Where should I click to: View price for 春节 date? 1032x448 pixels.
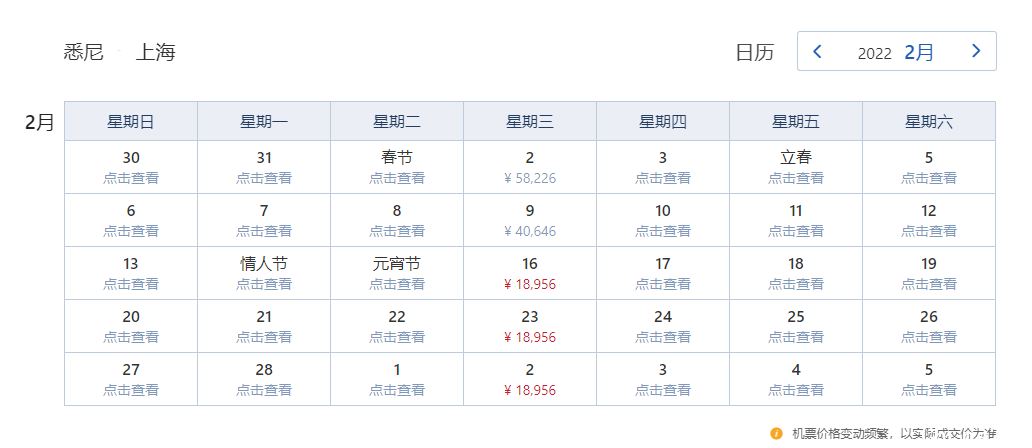[397, 167]
